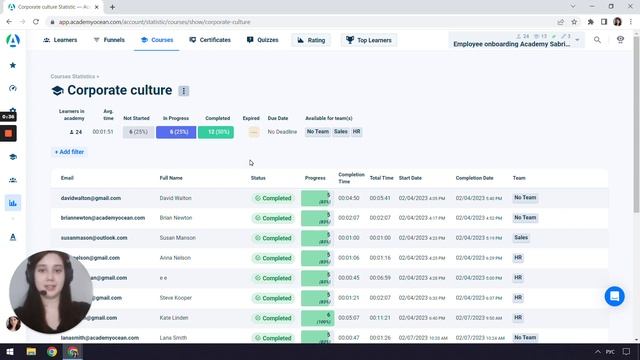Screen dimensions: 640x360
Task: Open the Windows notification center icon
Action: (627, 351)
